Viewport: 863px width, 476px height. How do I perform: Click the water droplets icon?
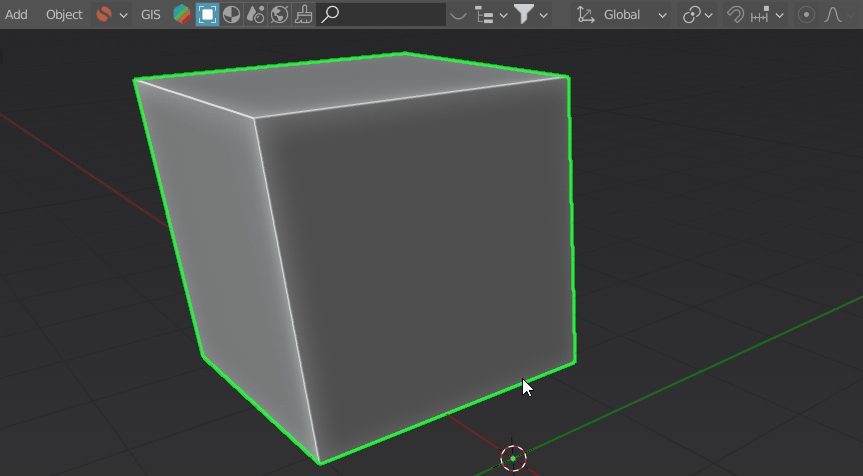click(255, 15)
